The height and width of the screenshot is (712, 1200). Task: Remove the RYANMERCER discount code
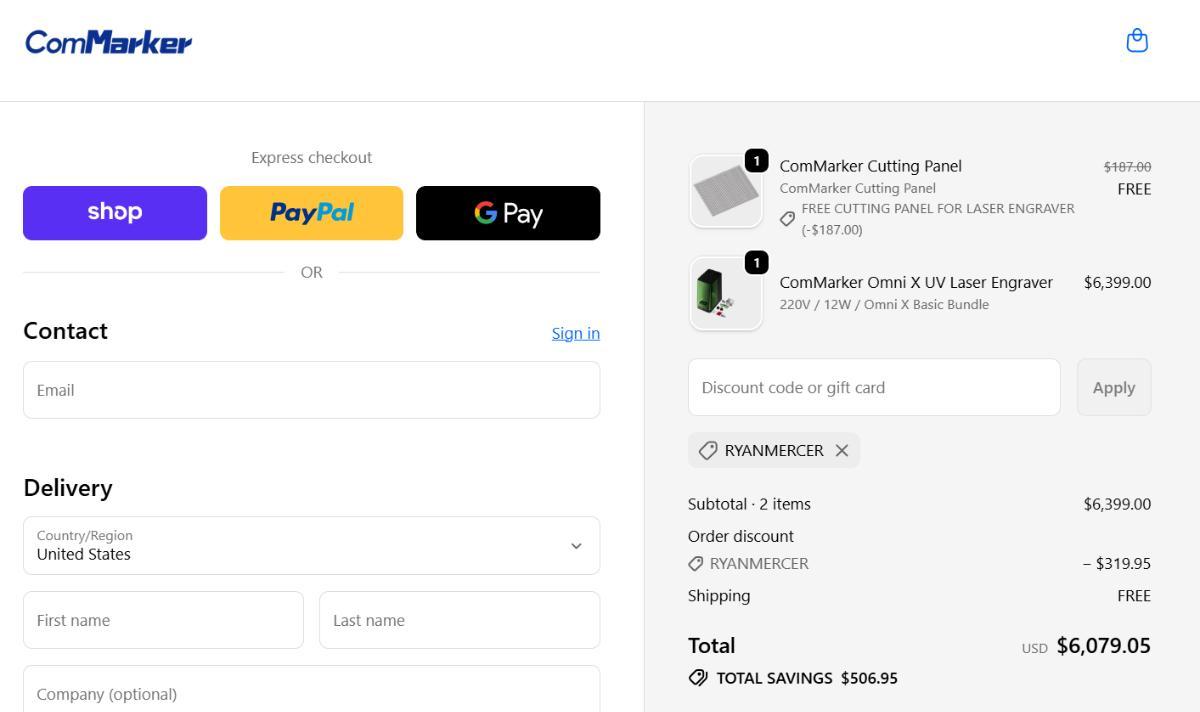point(842,450)
